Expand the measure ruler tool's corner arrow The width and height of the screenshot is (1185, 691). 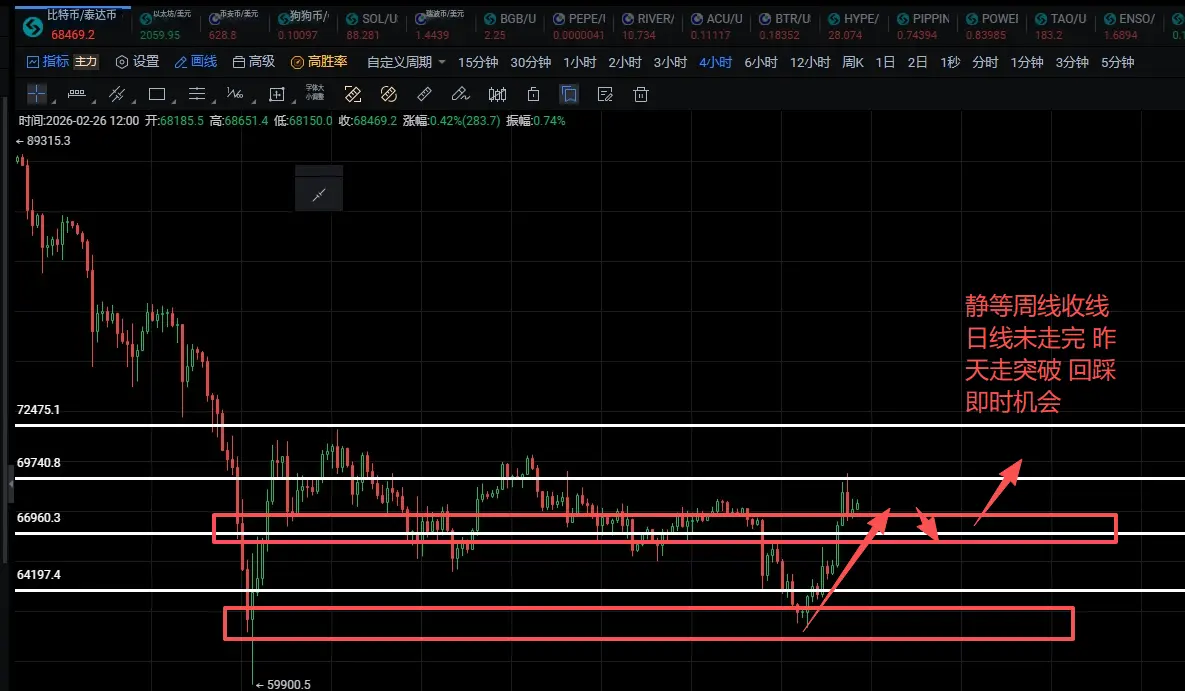point(94,102)
